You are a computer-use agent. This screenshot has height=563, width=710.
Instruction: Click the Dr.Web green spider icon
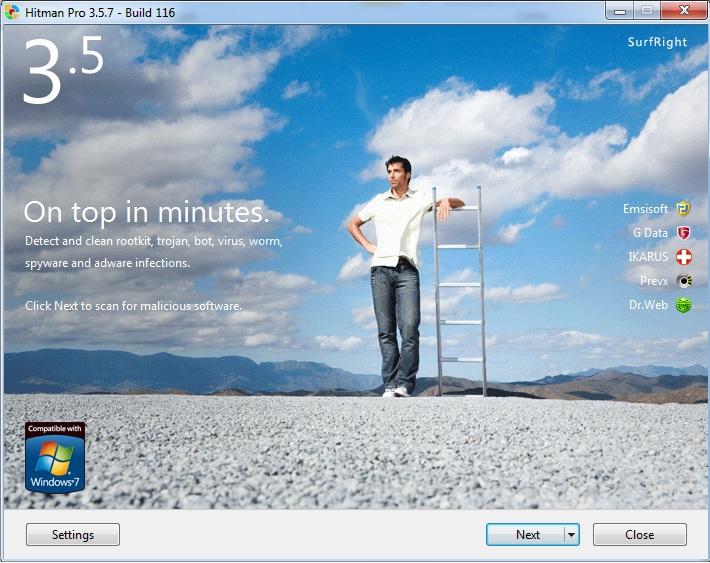click(x=684, y=305)
